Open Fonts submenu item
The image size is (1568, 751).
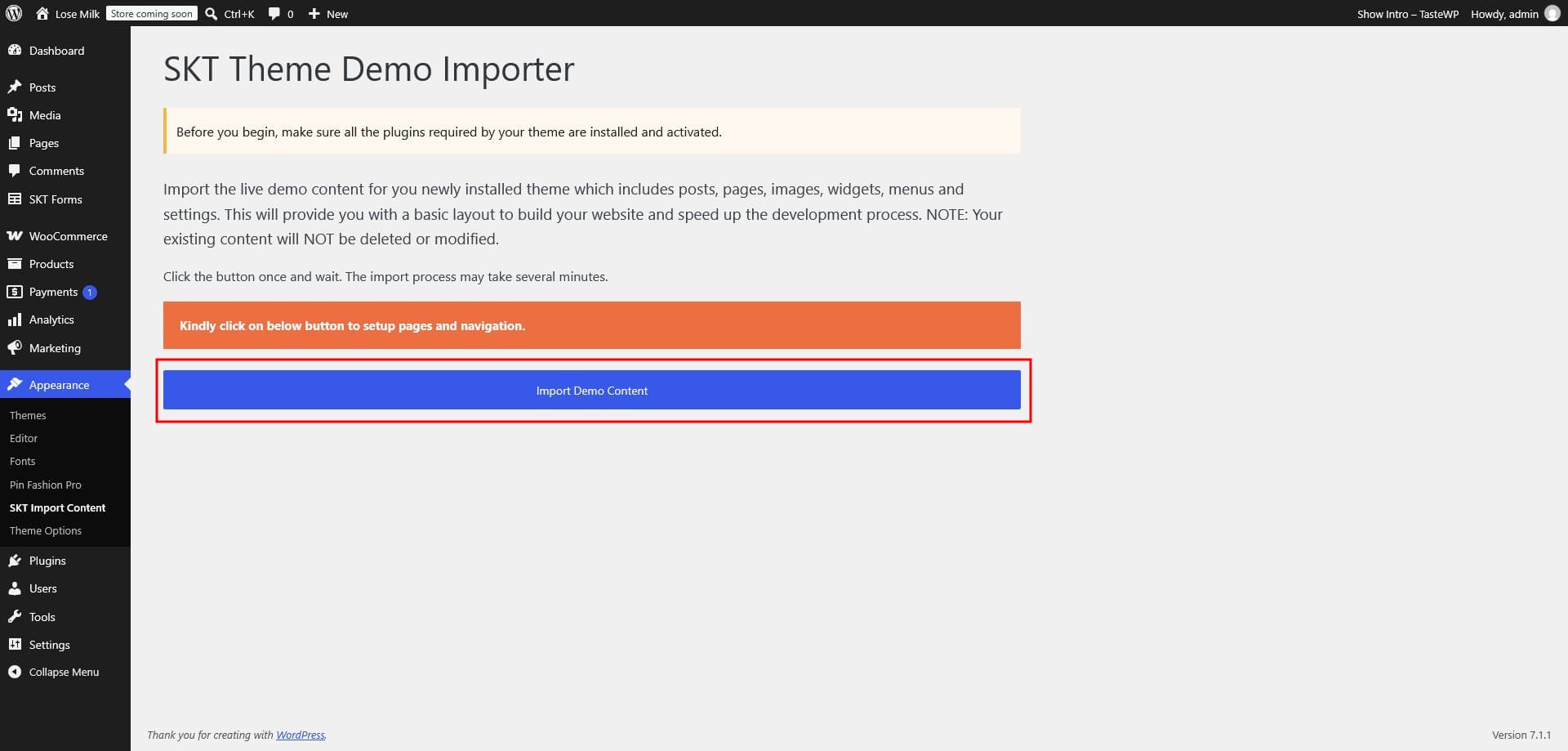[22, 461]
